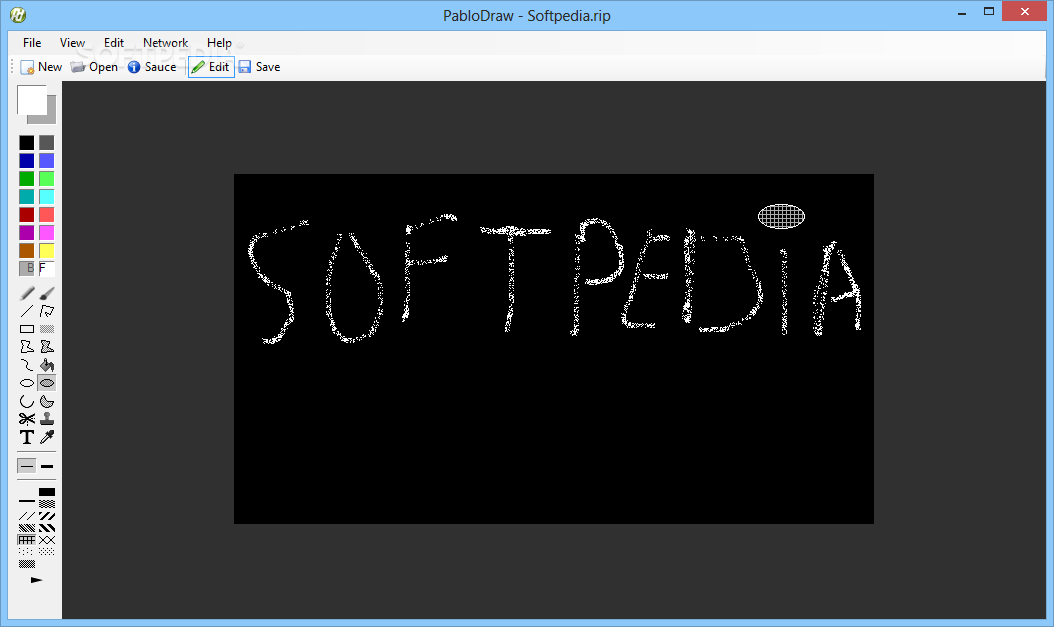Click the PabloDraw app icon in title bar

click(18, 15)
